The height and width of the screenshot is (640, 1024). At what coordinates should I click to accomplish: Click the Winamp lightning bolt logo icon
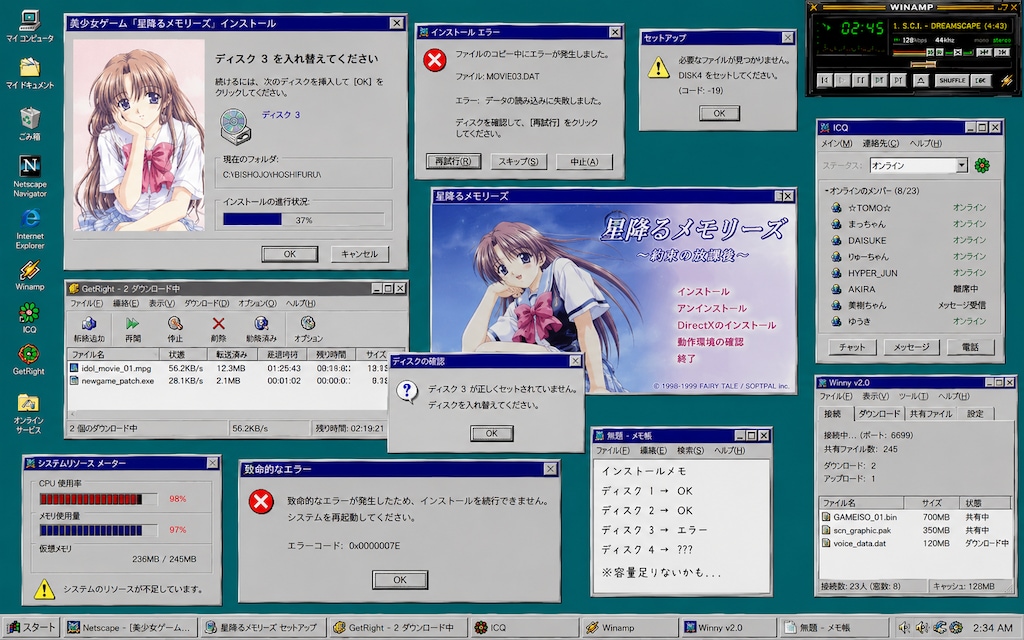[1006, 80]
